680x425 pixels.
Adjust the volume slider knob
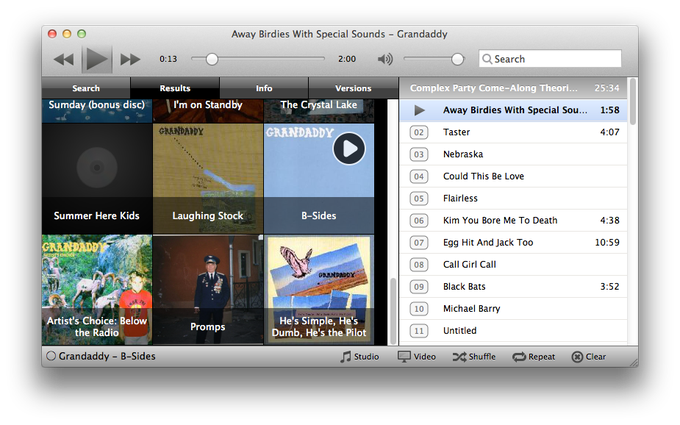(x=457, y=59)
